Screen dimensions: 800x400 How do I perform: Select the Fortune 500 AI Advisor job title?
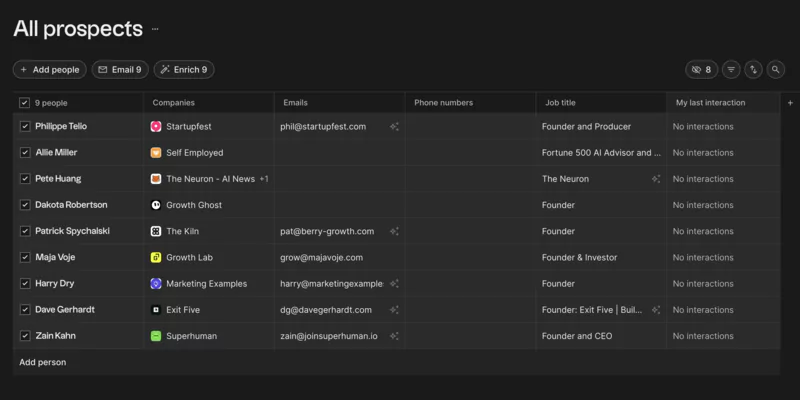tap(602, 153)
